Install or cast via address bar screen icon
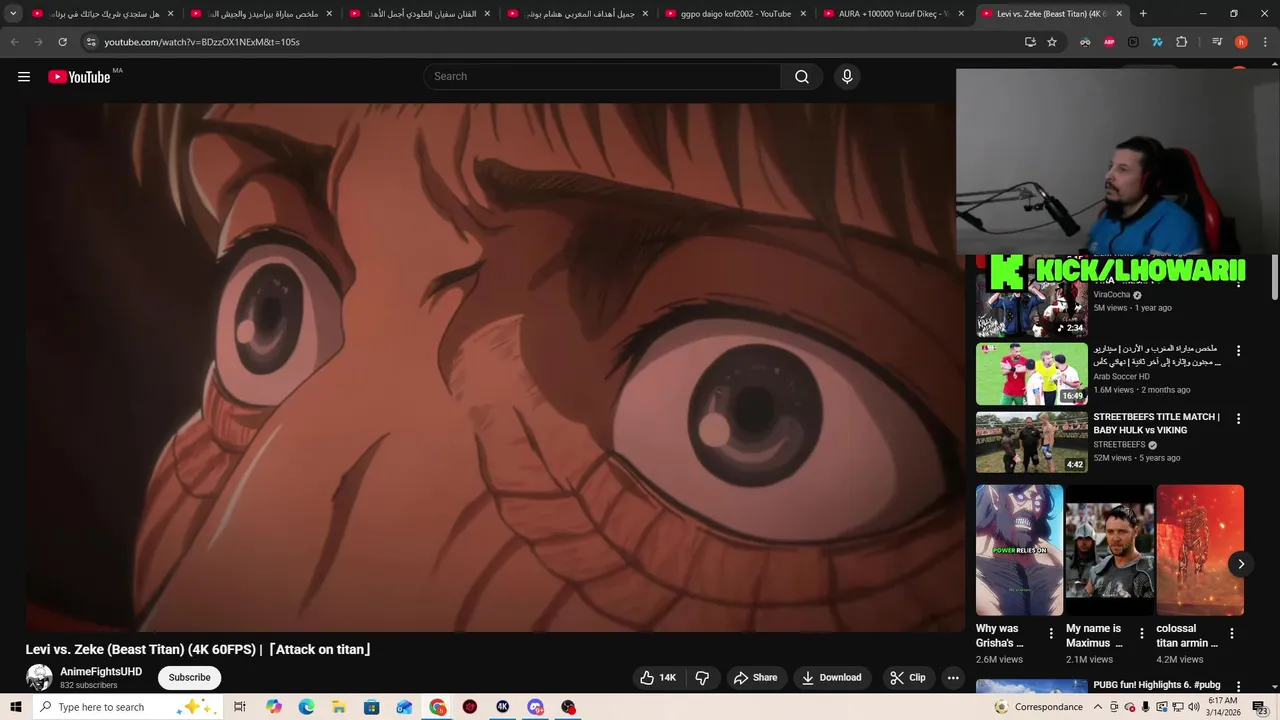This screenshot has width=1280, height=720. click(x=1030, y=42)
